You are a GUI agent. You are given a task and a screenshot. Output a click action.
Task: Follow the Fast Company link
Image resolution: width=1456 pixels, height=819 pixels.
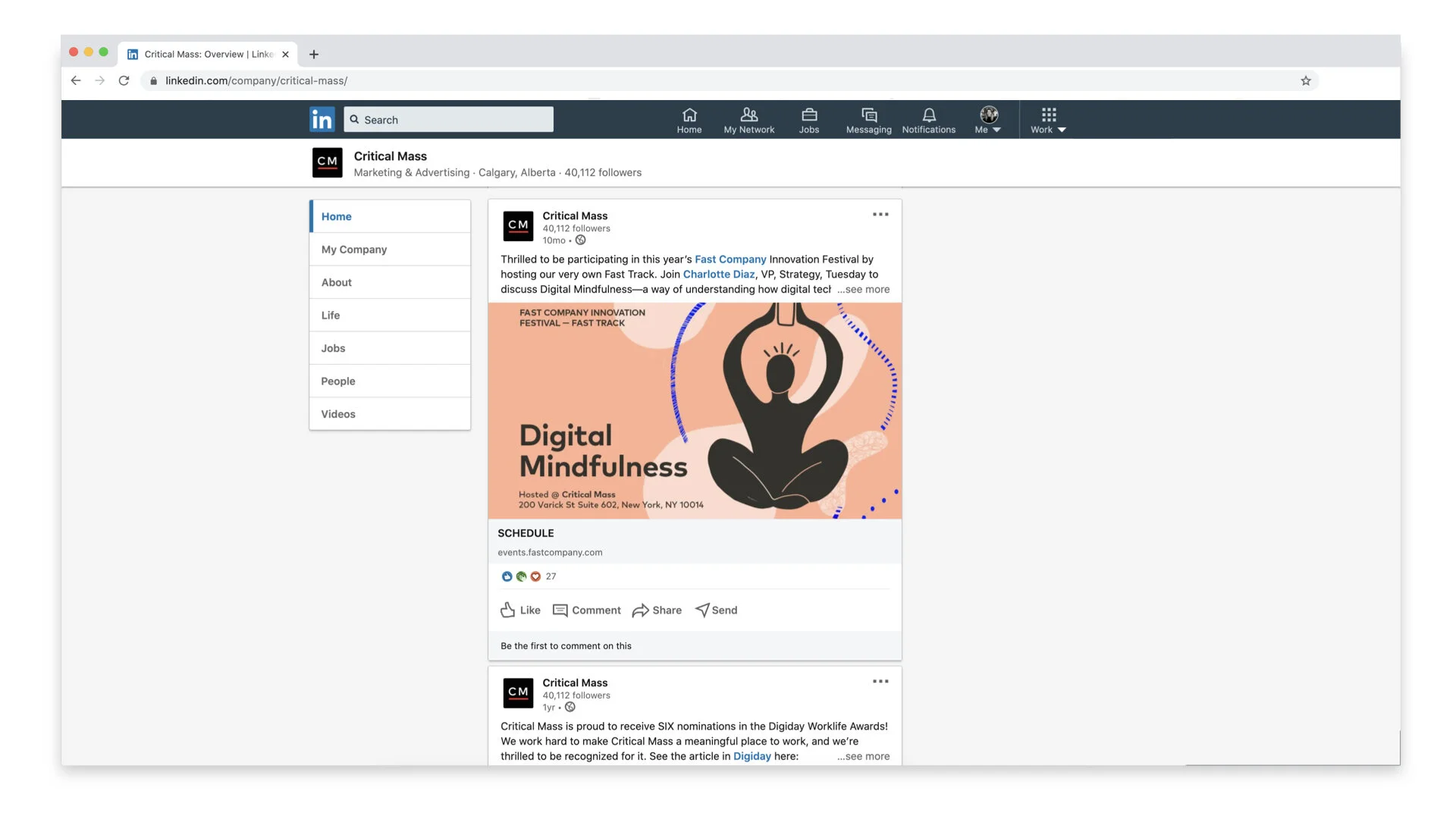[x=730, y=259]
